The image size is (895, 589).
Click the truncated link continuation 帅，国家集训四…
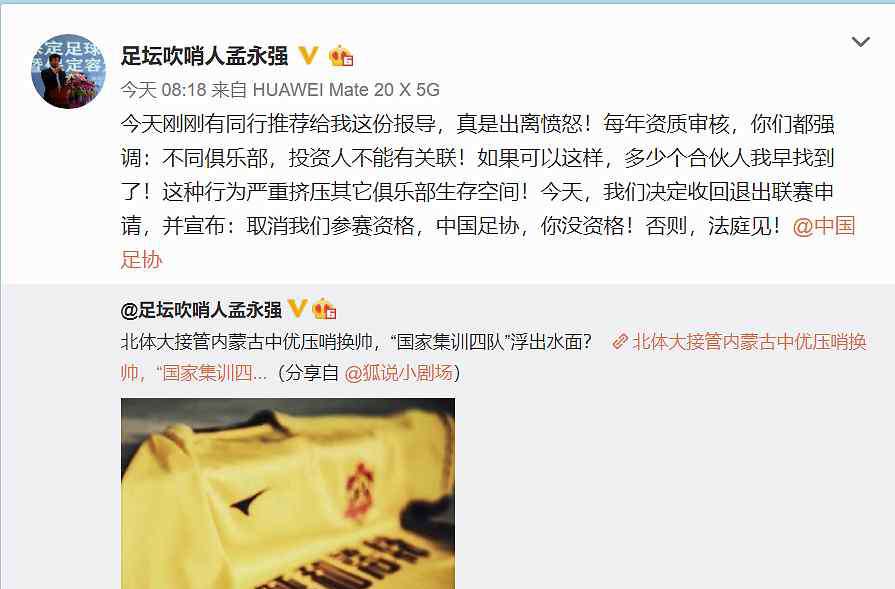[x=193, y=373]
